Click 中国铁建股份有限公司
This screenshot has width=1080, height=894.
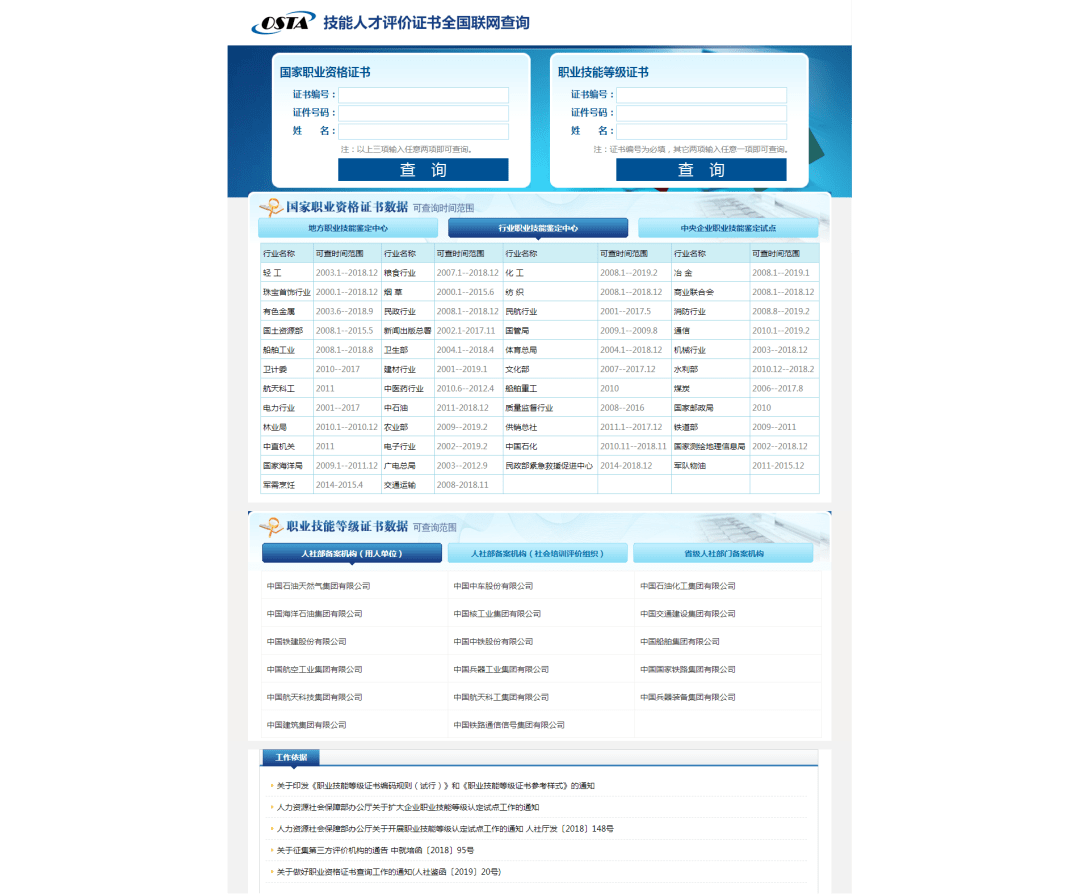coord(307,642)
